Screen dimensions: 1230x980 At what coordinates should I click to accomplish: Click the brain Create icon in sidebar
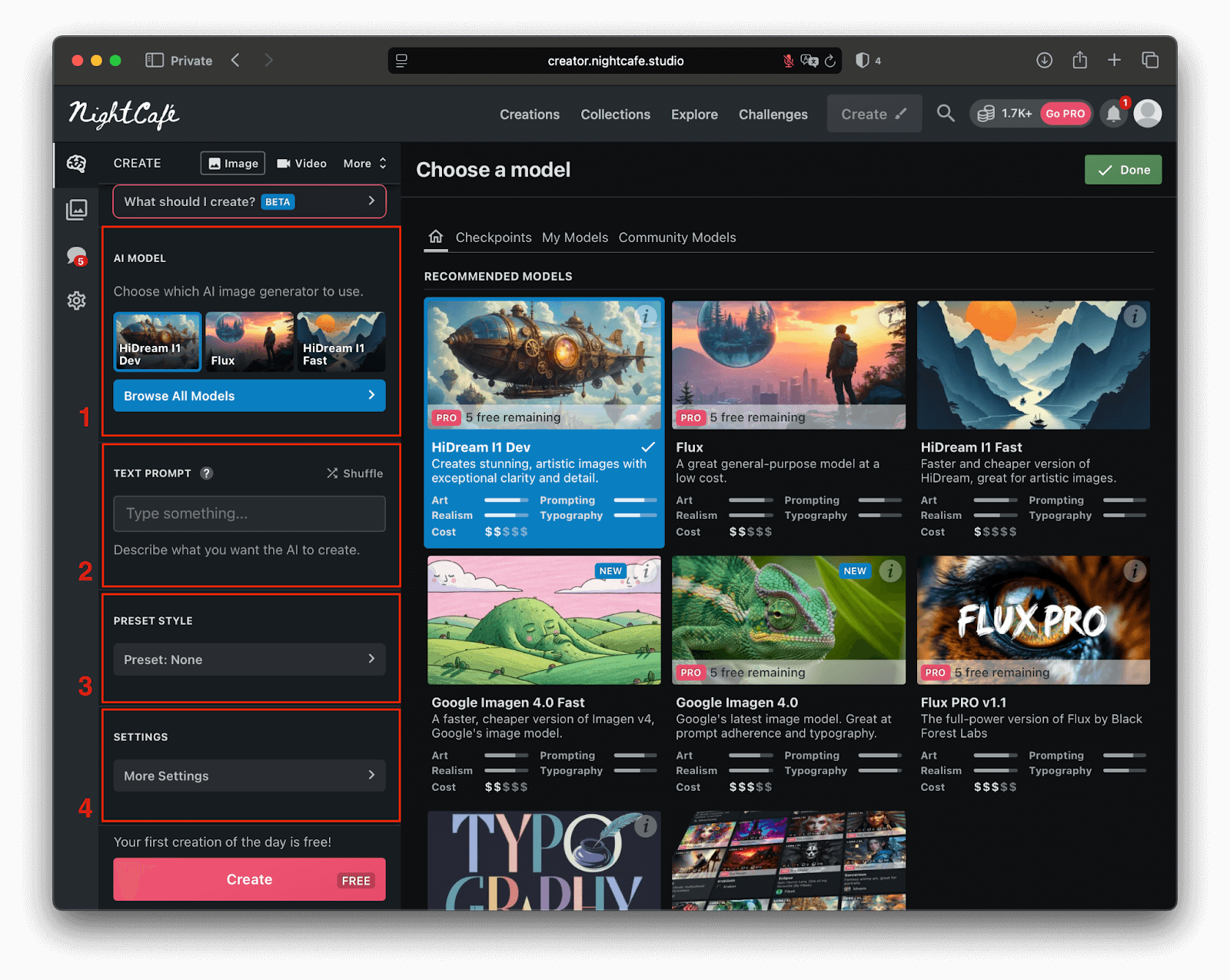coord(76,164)
